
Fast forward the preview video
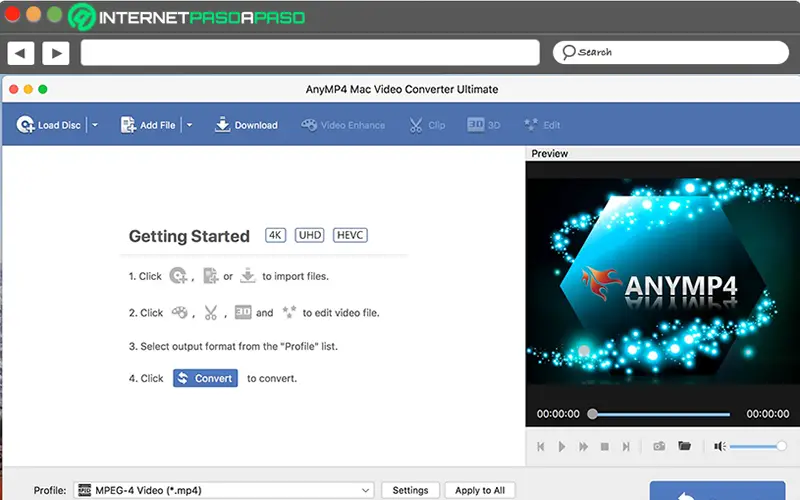click(583, 446)
